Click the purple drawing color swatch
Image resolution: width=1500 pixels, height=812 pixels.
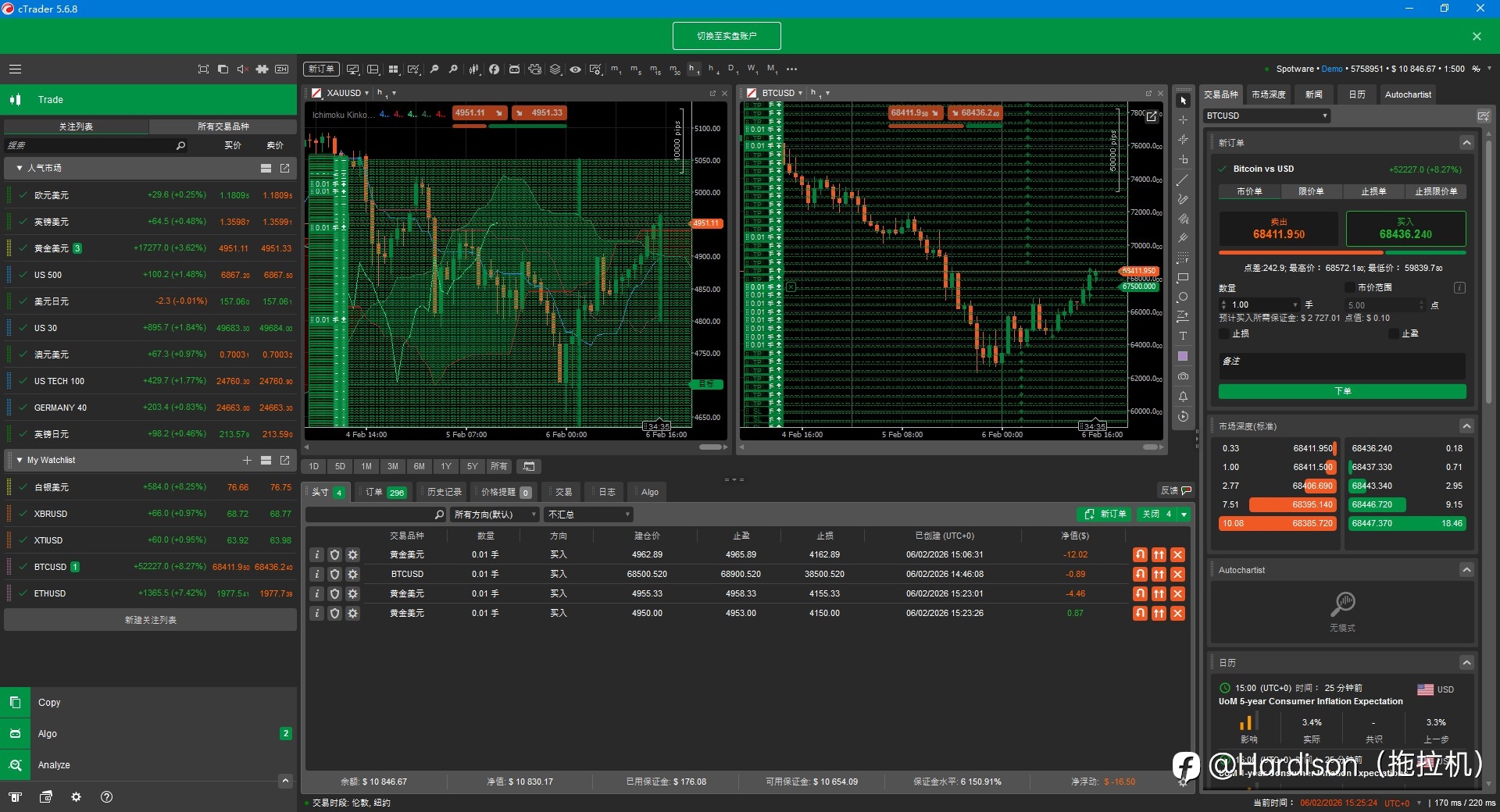[x=1183, y=357]
